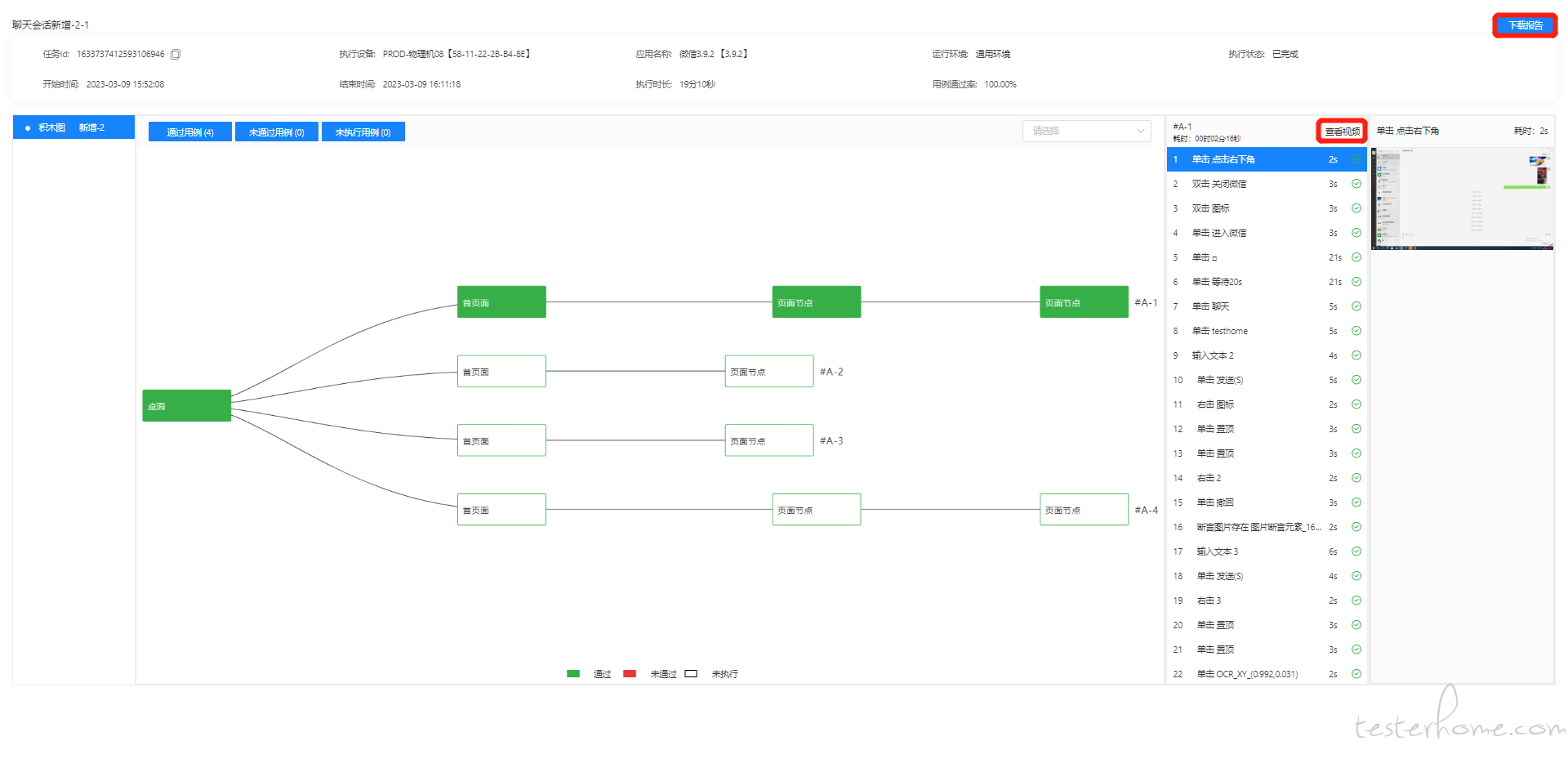The width and height of the screenshot is (1568, 759).
Task: Select the 首页面 node of path #A-2
Action: [x=501, y=371]
